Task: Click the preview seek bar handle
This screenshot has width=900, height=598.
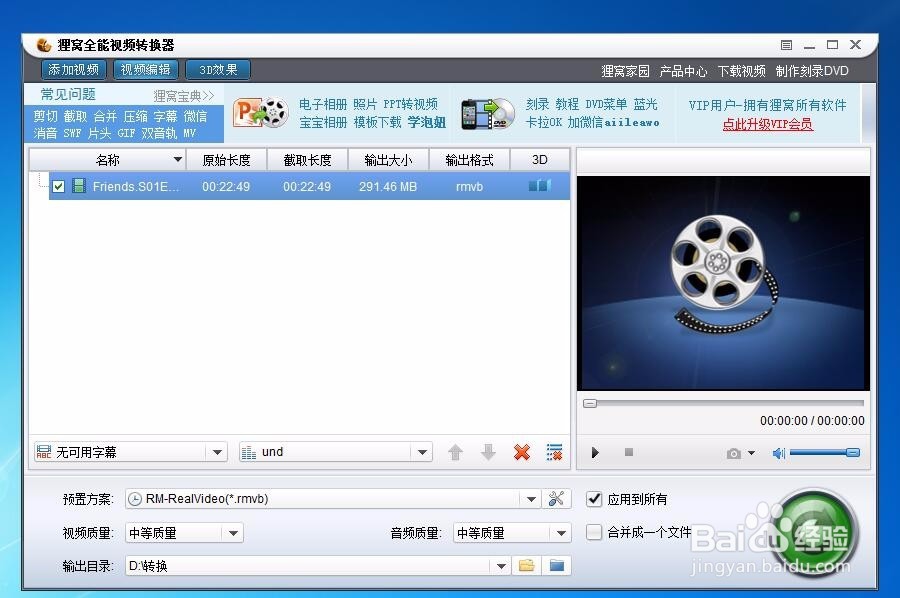Action: 589,403
